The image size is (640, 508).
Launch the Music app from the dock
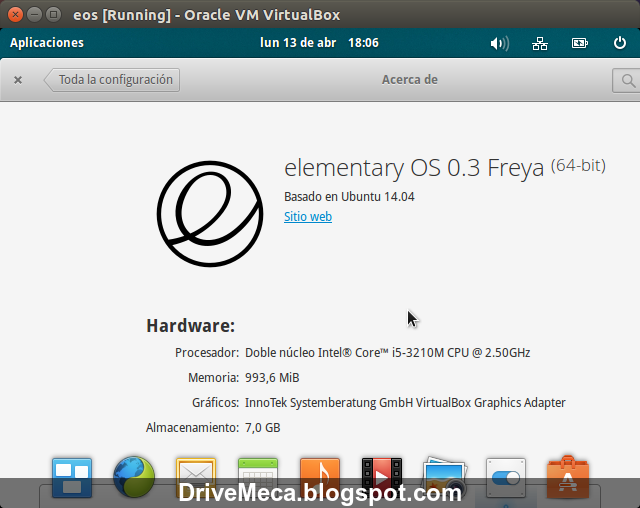click(320, 478)
